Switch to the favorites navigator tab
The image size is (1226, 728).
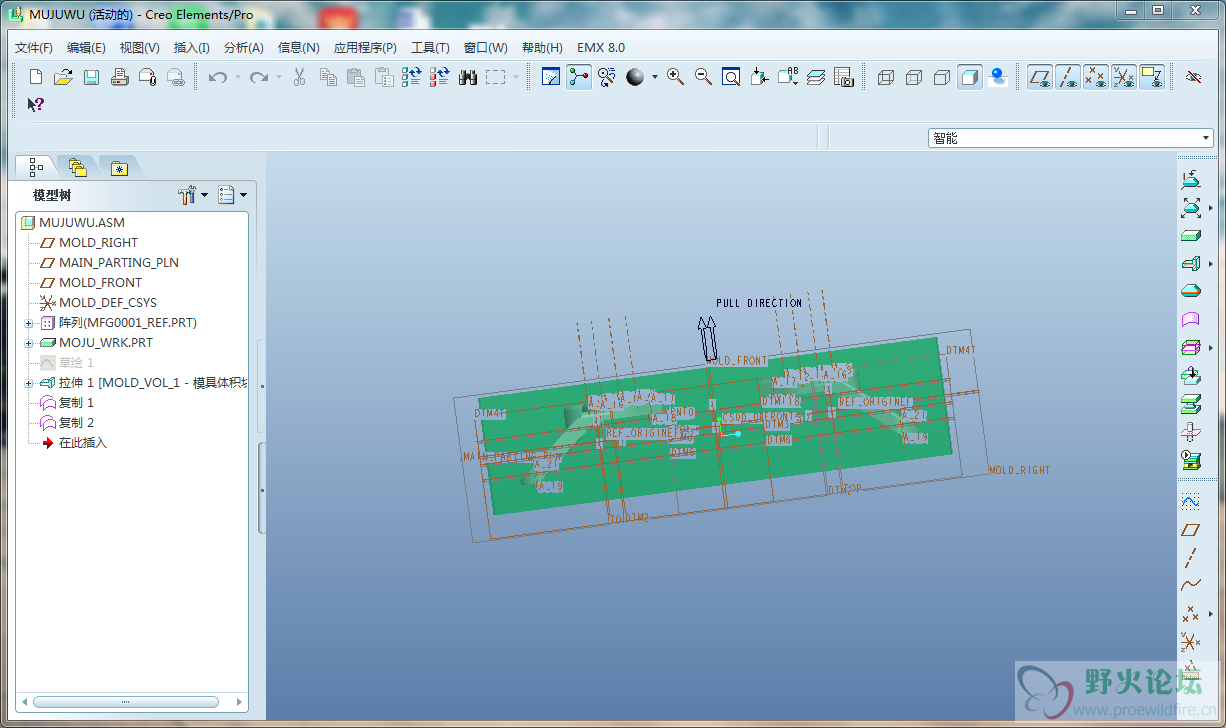tap(119, 167)
